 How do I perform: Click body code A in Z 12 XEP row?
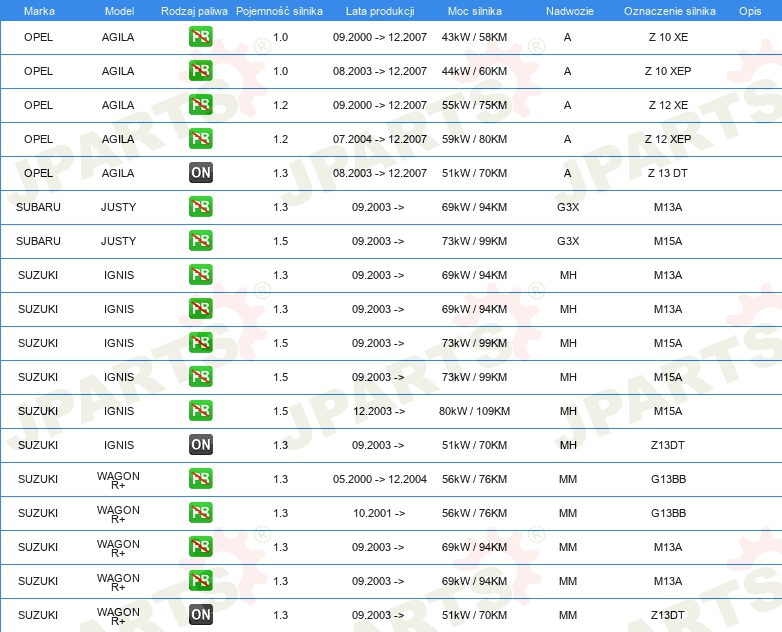click(x=568, y=139)
